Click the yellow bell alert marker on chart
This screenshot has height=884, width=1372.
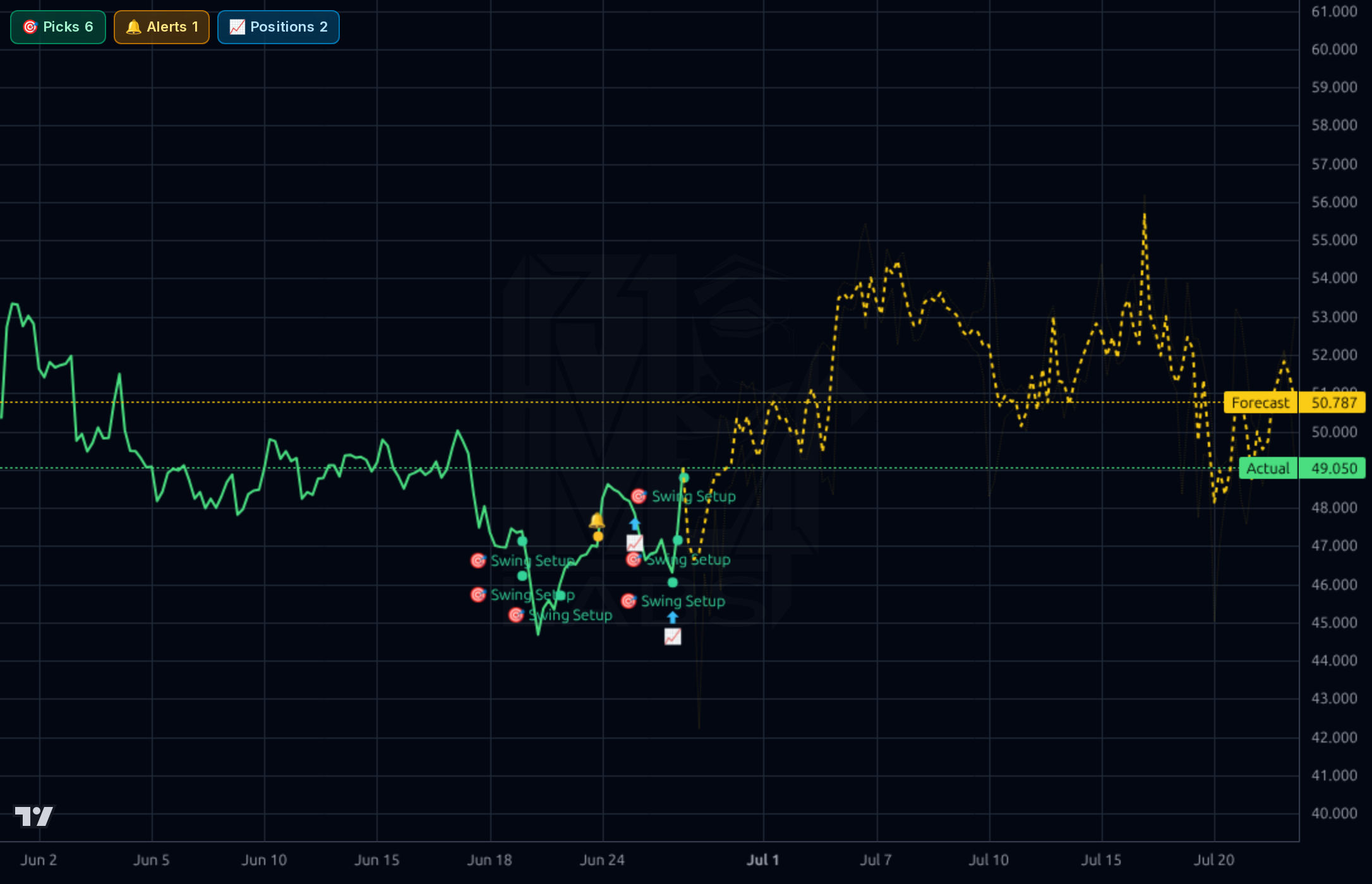click(597, 521)
